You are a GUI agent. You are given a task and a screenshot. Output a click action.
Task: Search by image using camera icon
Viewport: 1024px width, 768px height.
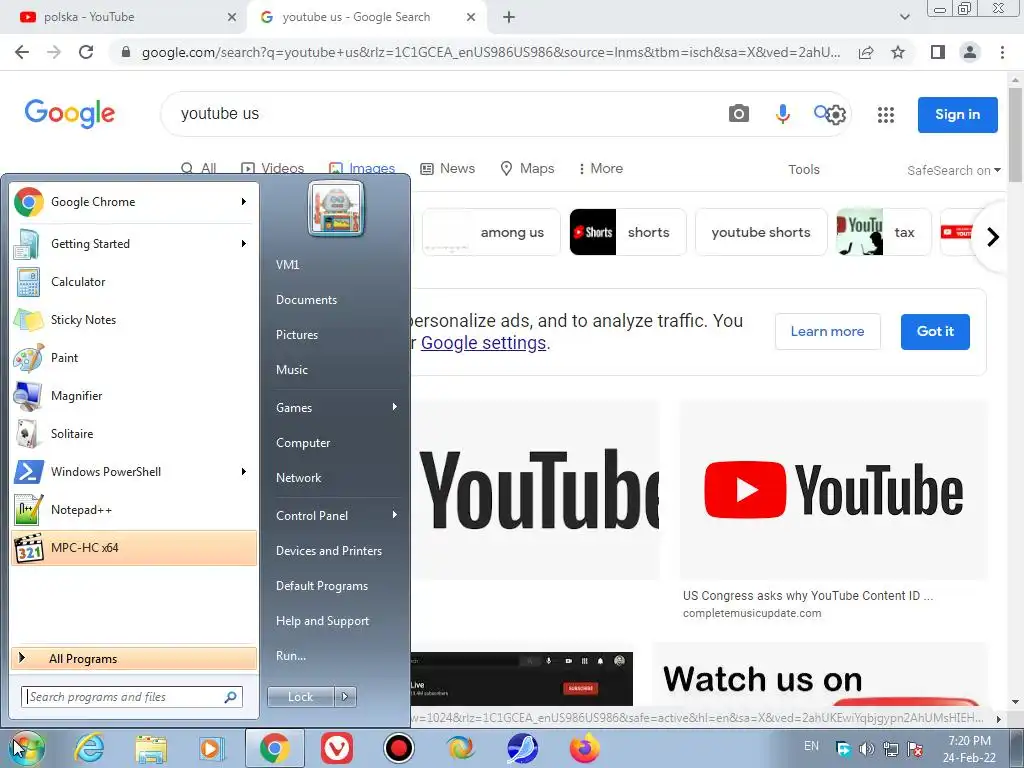pyautogui.click(x=739, y=114)
